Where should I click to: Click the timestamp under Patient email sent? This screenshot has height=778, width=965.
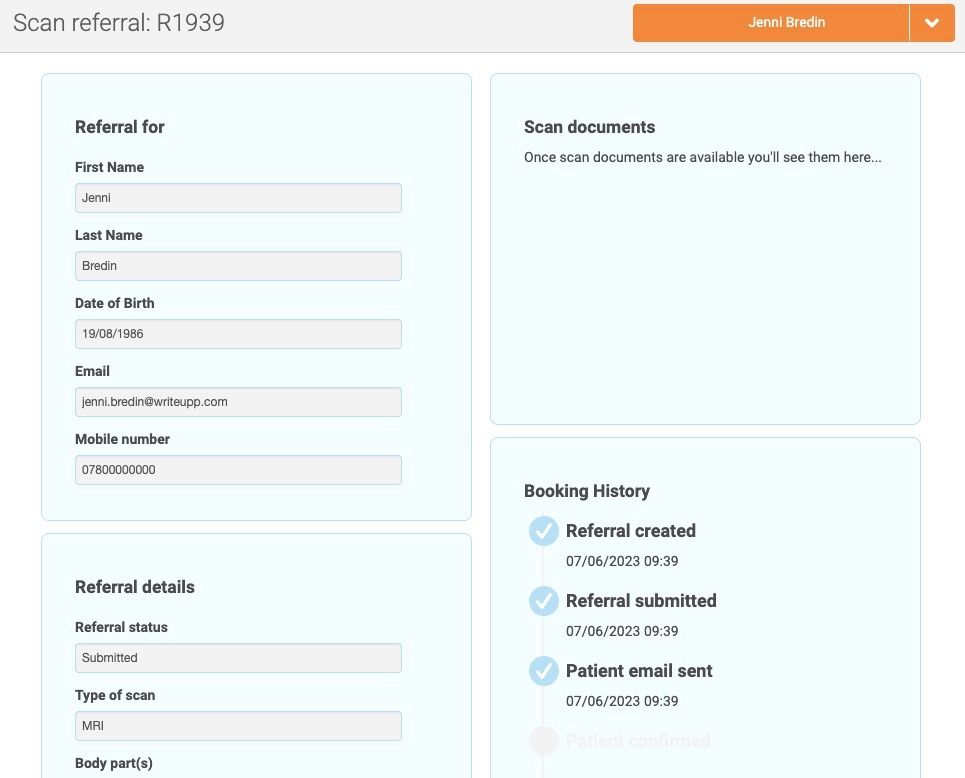pos(622,701)
